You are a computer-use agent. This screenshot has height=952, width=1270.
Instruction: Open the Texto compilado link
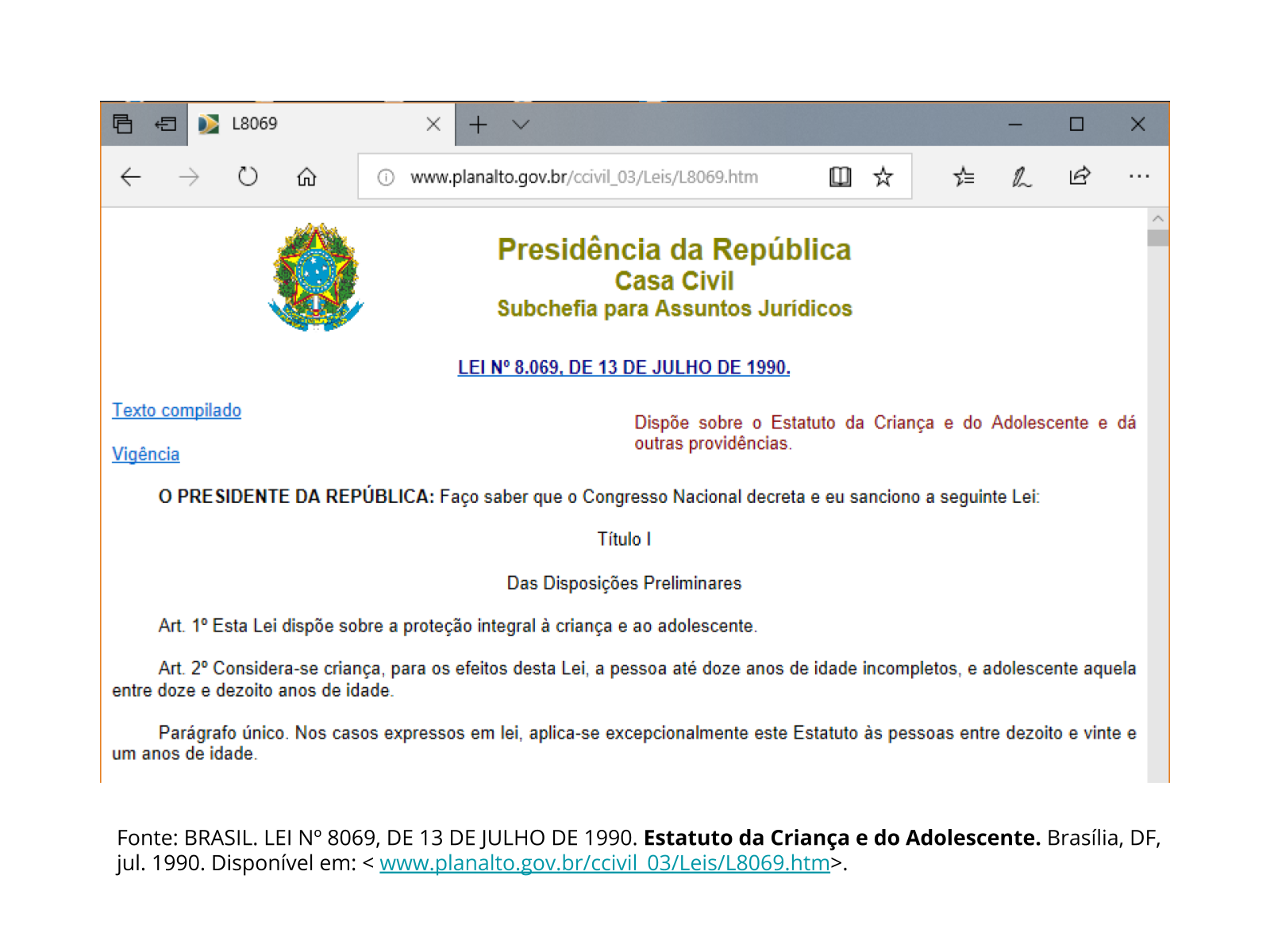click(176, 410)
